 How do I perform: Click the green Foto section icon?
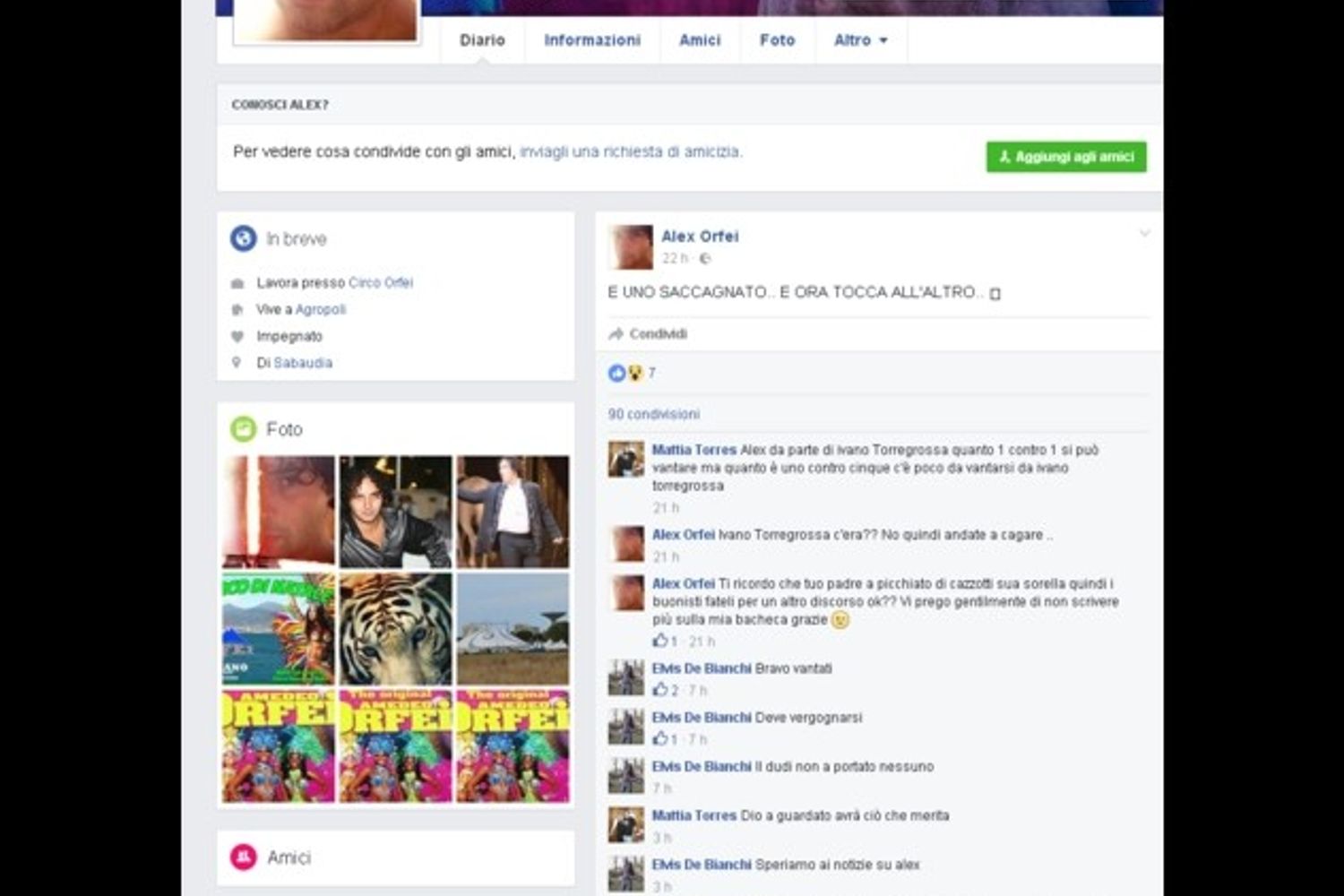243,429
